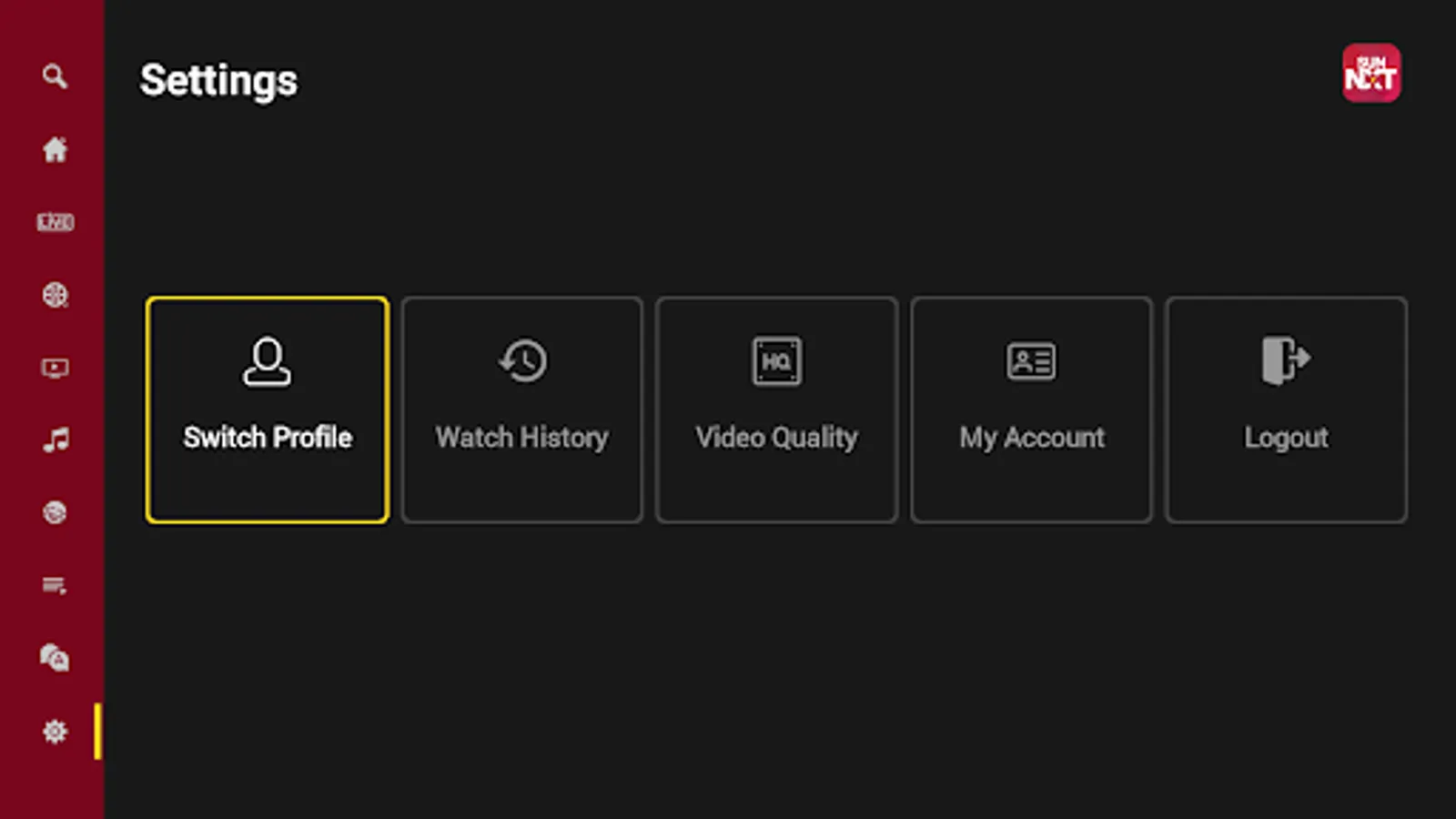The width and height of the screenshot is (1456, 819).
Task: Select the settings gear icon in sidebar
Action: [55, 731]
